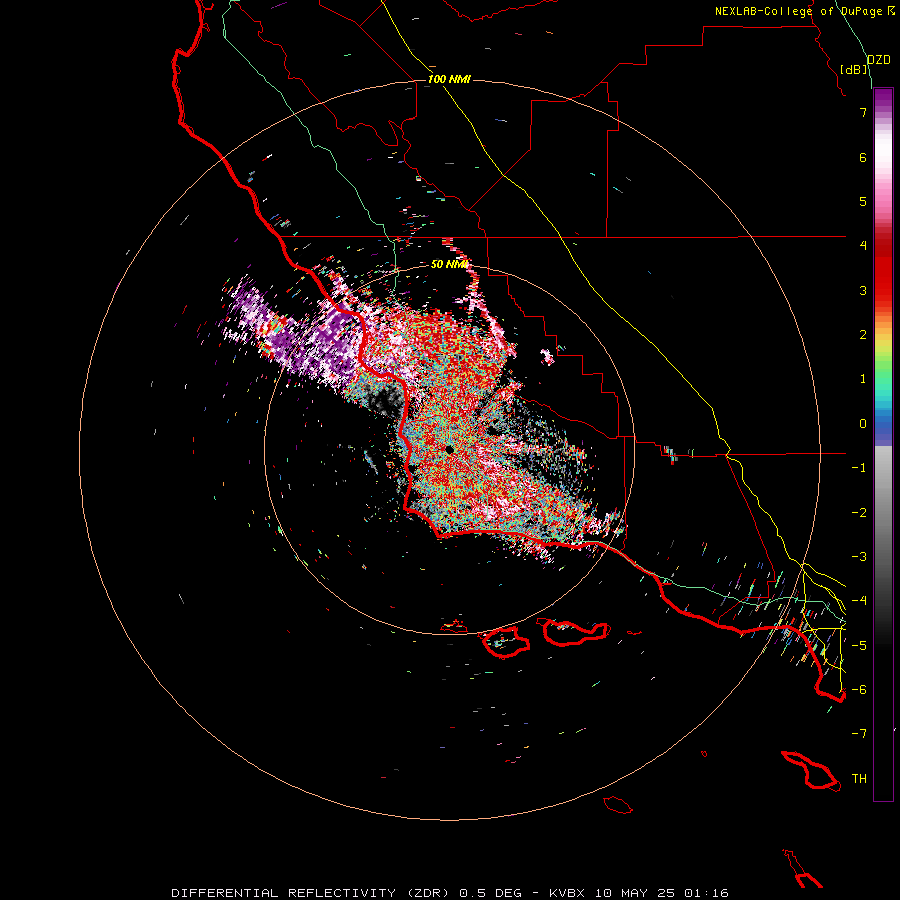Click the -3 value on the scale
This screenshot has height=900, width=900.
pos(859,557)
